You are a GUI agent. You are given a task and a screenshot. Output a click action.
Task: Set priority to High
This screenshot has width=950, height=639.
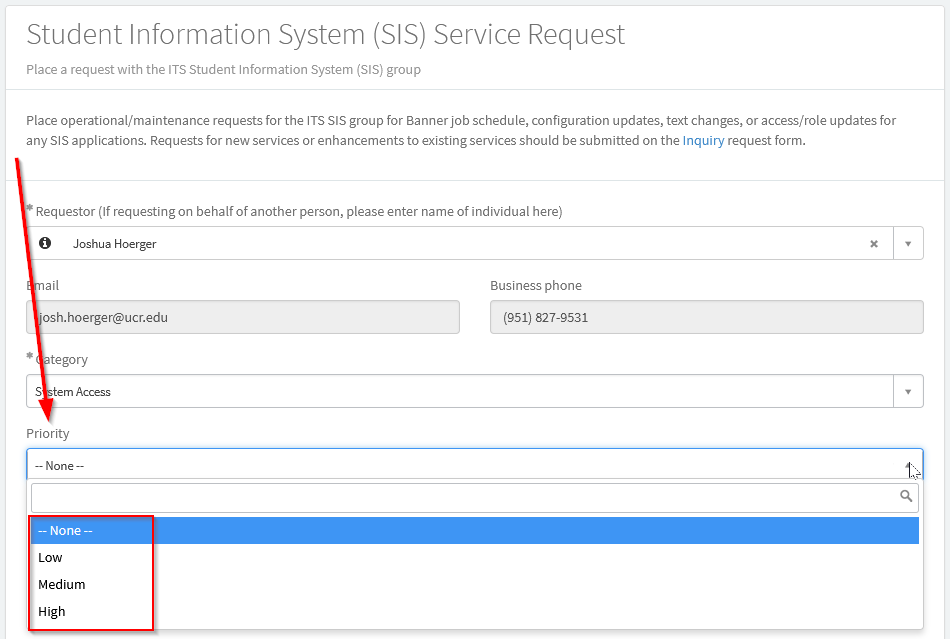tap(51, 612)
